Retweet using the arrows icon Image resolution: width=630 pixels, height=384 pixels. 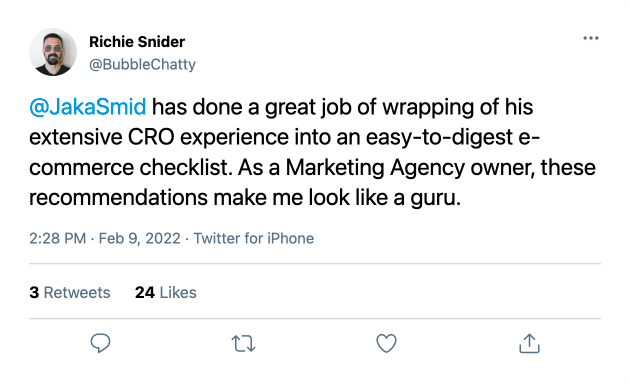click(x=243, y=344)
